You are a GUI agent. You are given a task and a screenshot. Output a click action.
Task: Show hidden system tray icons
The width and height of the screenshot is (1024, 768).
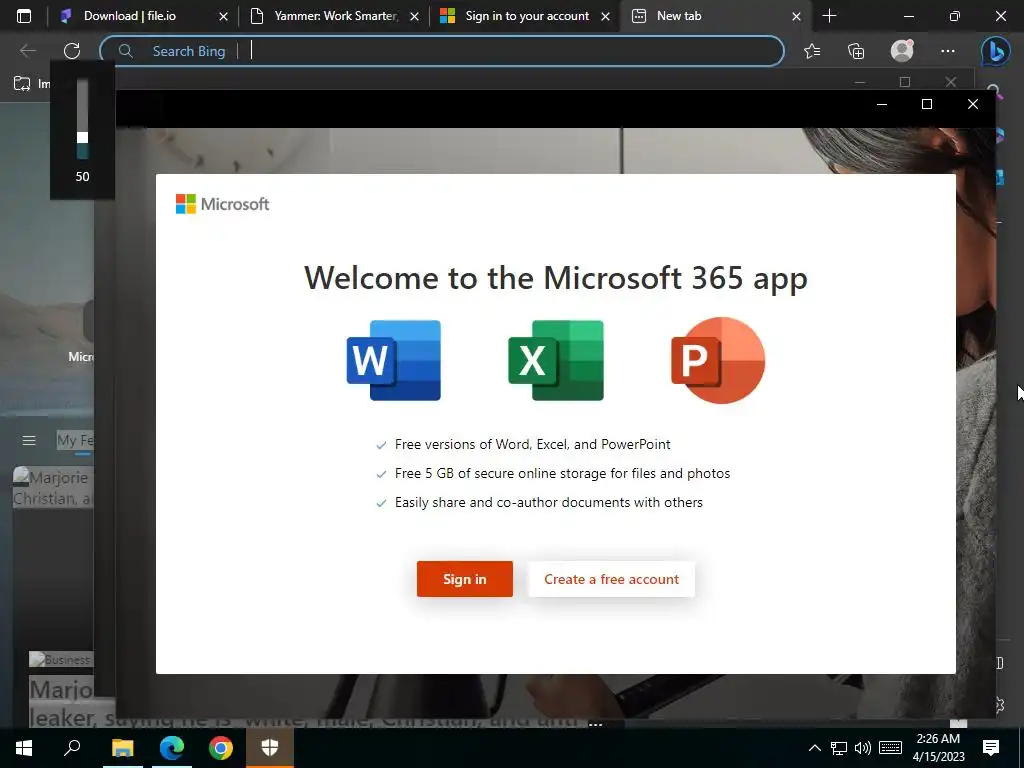[x=814, y=748]
